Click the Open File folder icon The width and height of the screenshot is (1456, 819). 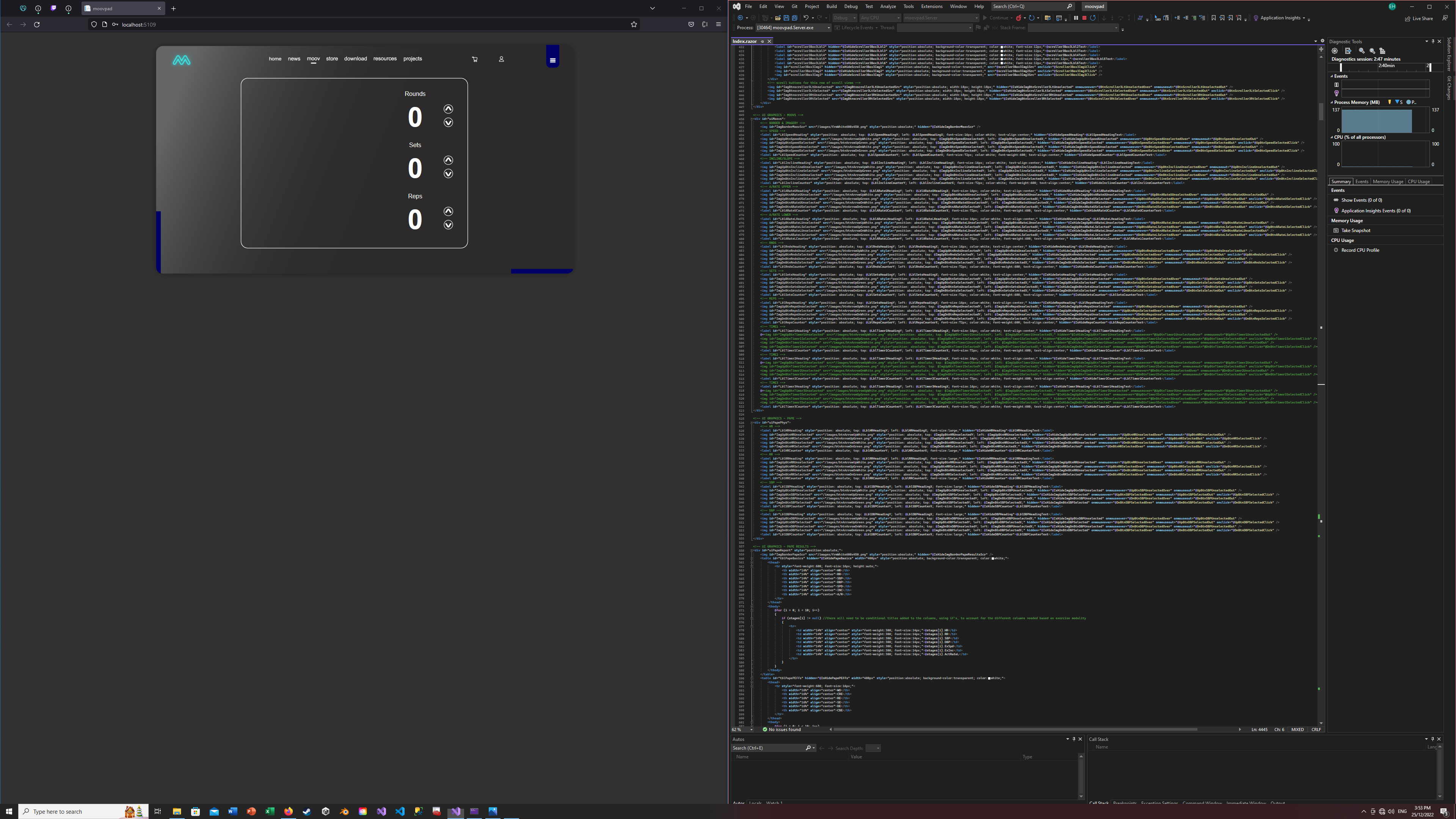point(778,18)
